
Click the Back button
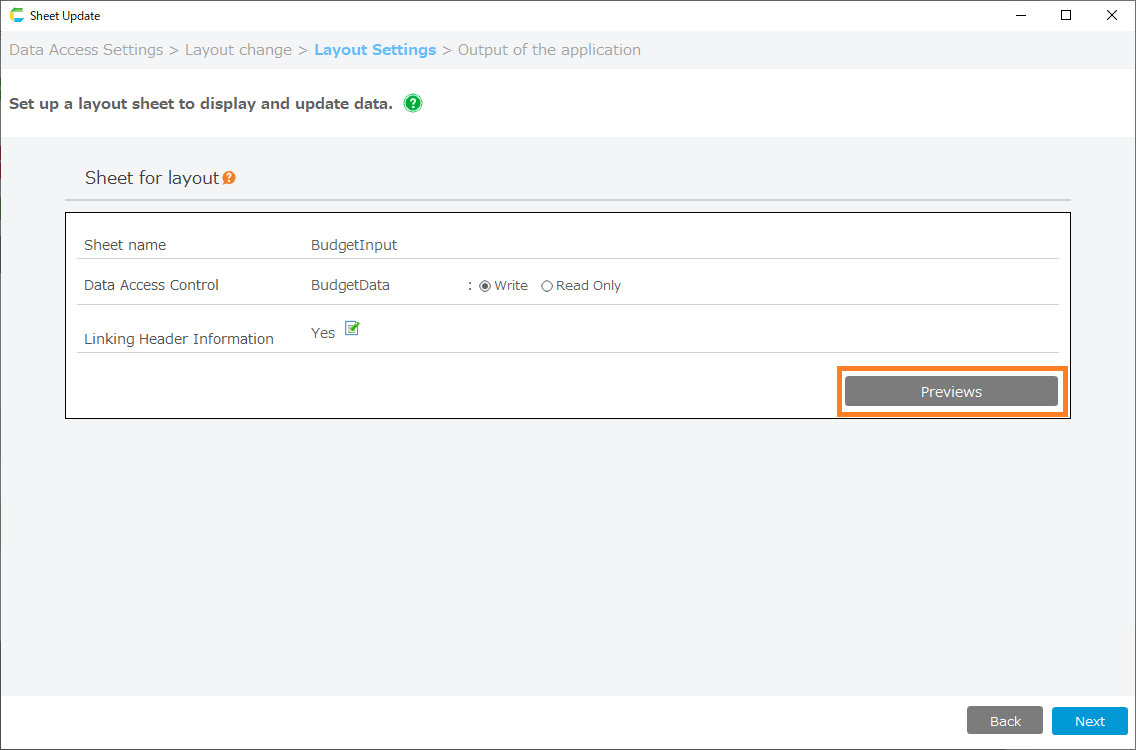(1005, 721)
